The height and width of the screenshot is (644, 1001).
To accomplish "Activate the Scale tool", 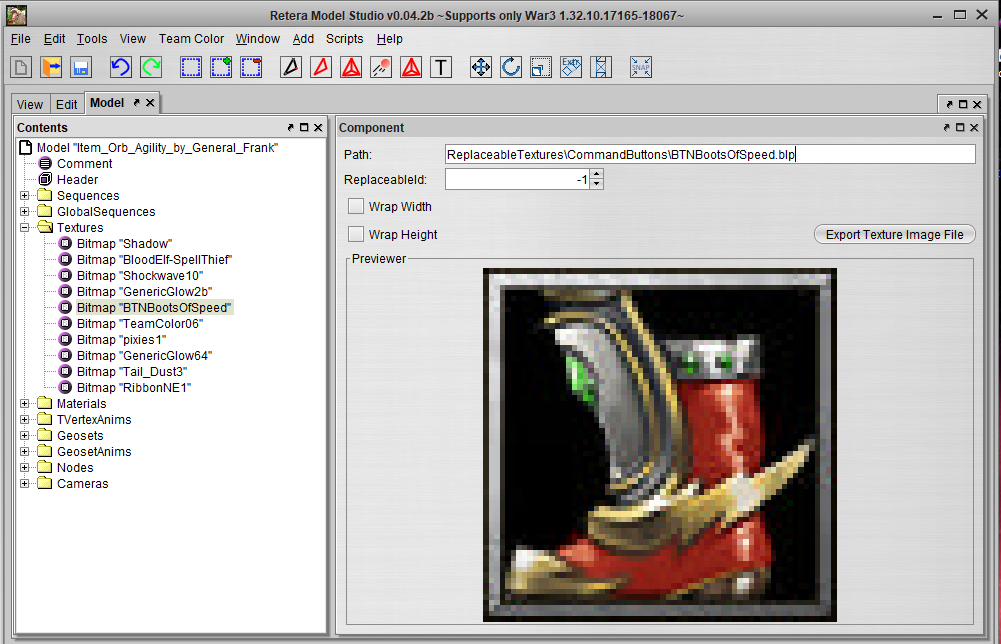I will click(x=541, y=67).
